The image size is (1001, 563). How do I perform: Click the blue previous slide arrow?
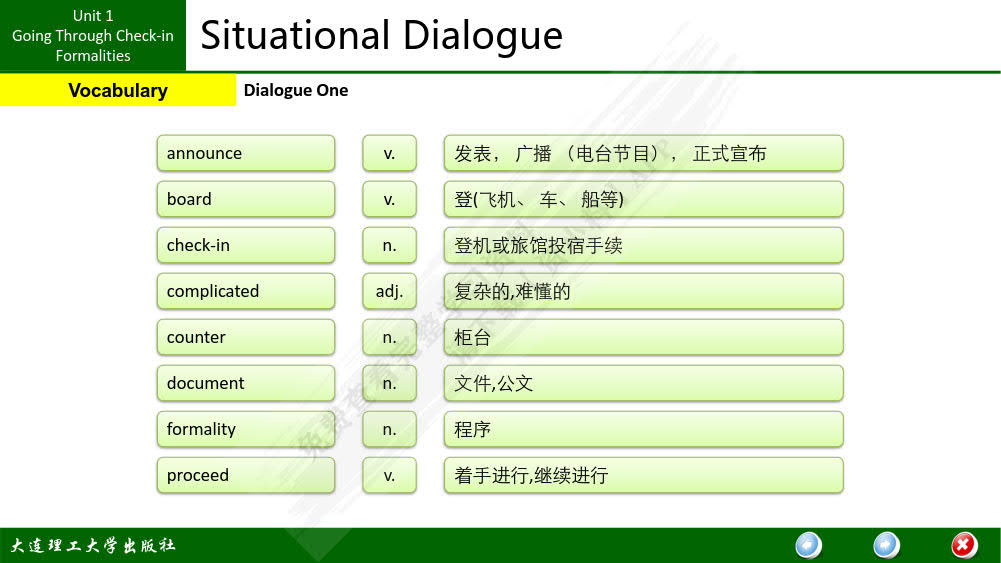point(808,545)
